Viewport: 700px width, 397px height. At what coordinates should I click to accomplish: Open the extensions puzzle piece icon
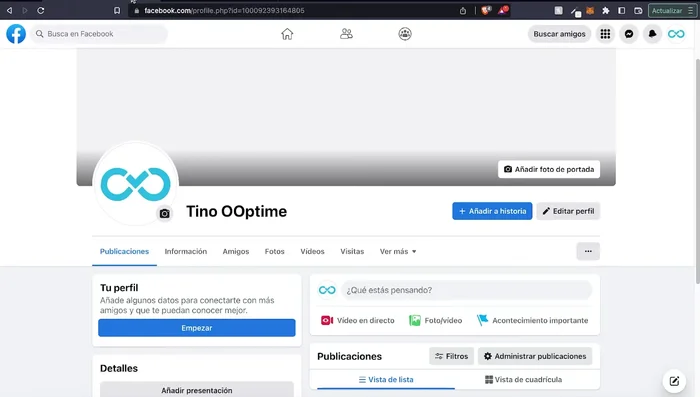coord(606,10)
